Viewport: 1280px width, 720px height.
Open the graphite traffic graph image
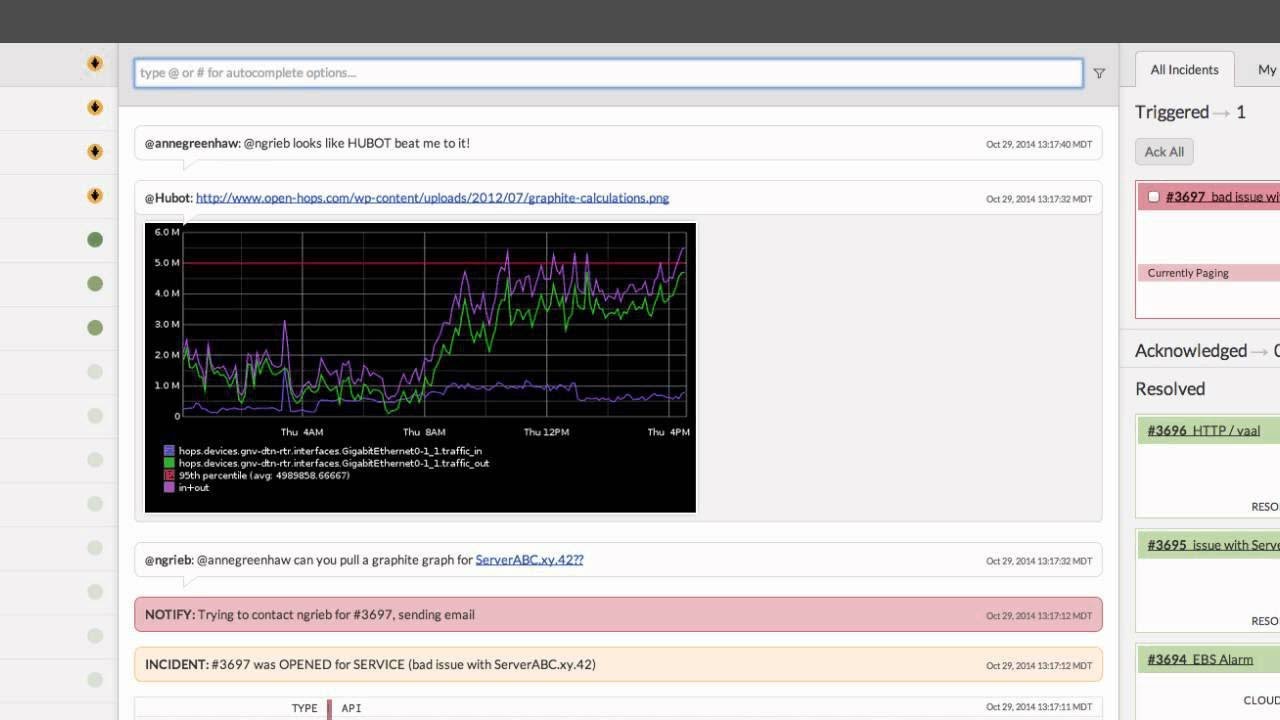click(x=420, y=368)
